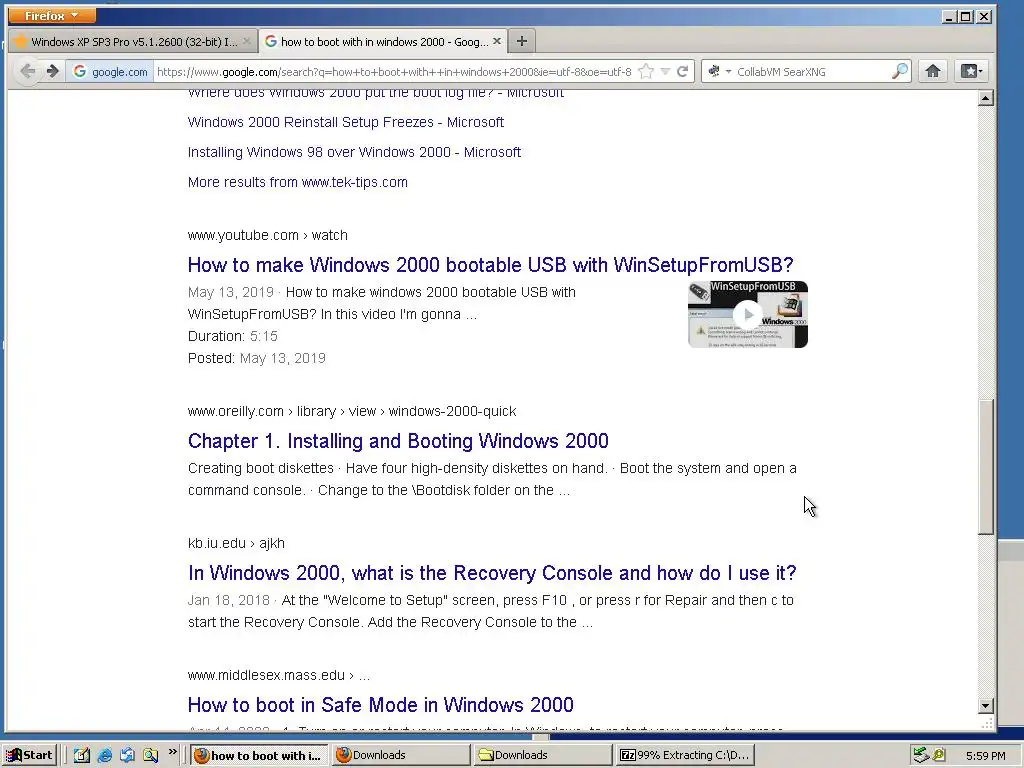Click the yellow system tray icon beside the clock
Viewport: 1024px width, 768px height.
pos(938,755)
